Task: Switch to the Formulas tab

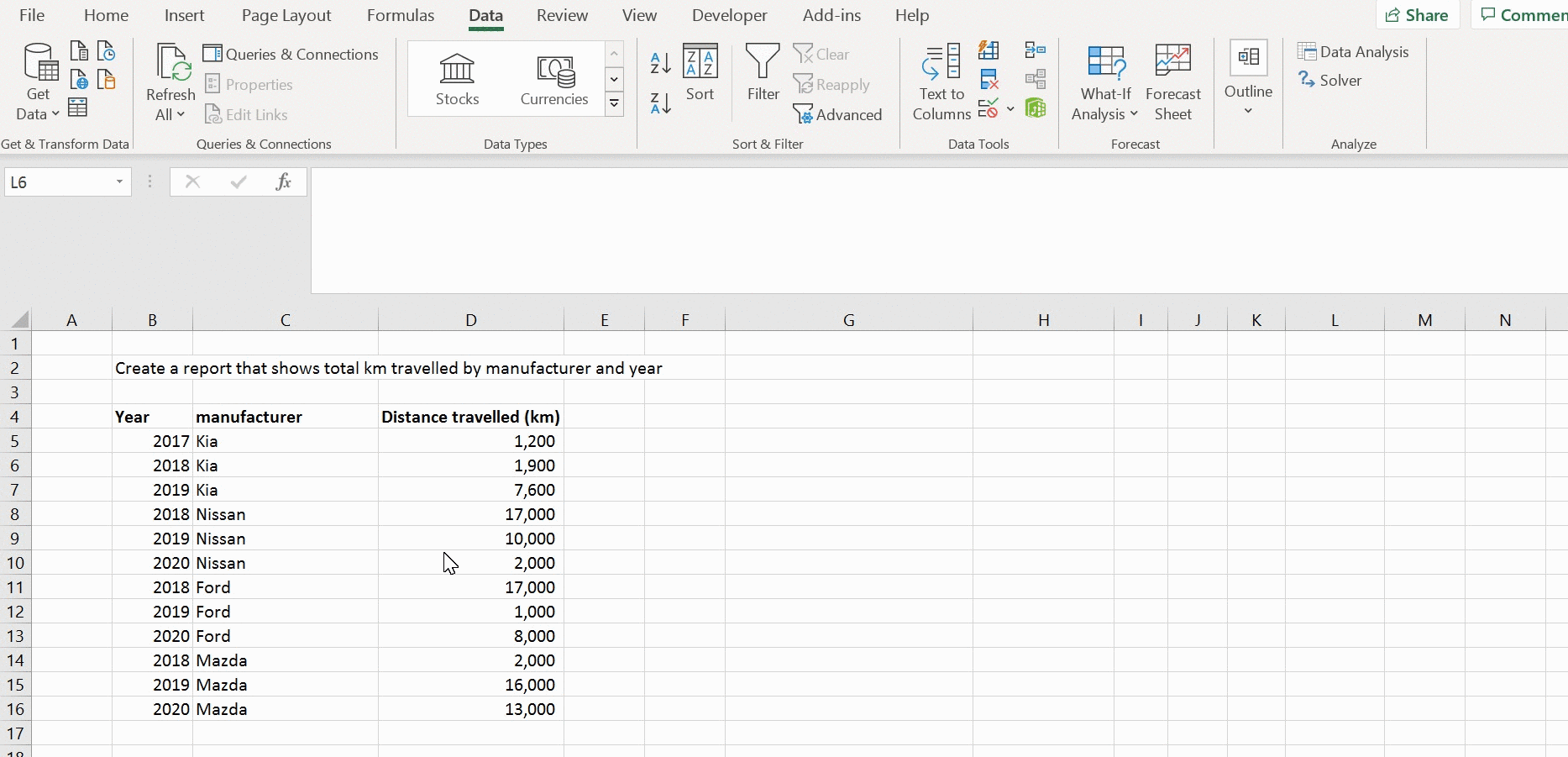Action: click(x=401, y=15)
